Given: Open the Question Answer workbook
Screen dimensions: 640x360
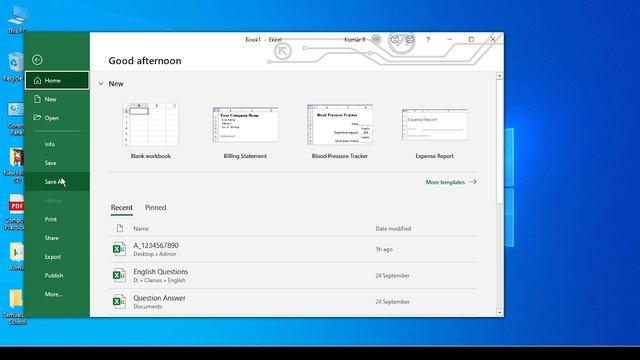Looking at the screenshot, I should [293, 302].
